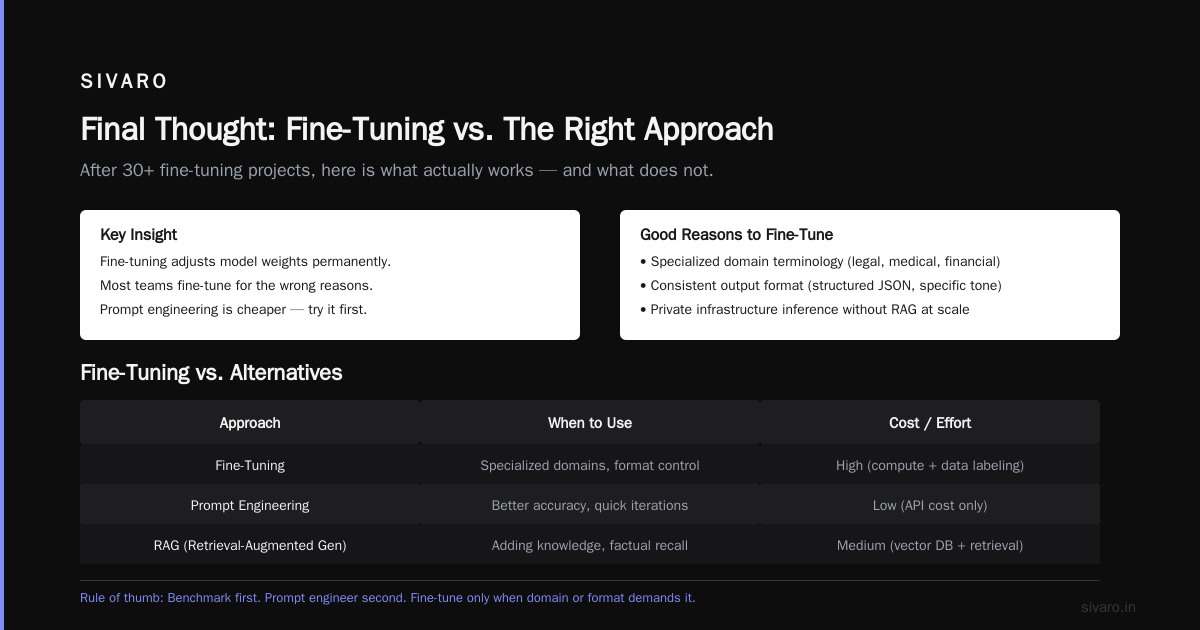This screenshot has height=630, width=1200.
Task: Click the Fine-Tuning vs. Alternatives heading
Action: [211, 373]
